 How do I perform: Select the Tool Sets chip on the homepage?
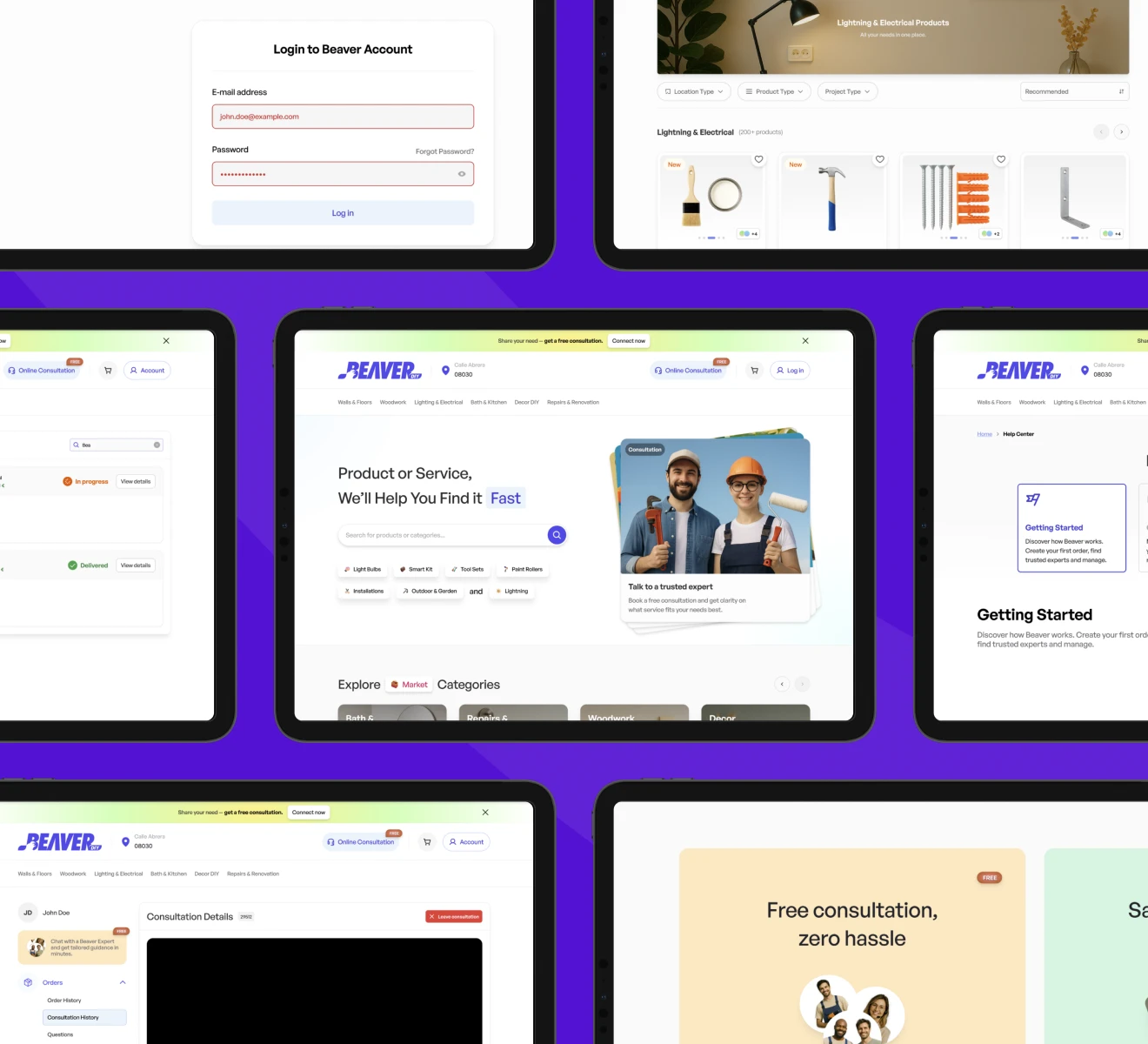tap(468, 569)
